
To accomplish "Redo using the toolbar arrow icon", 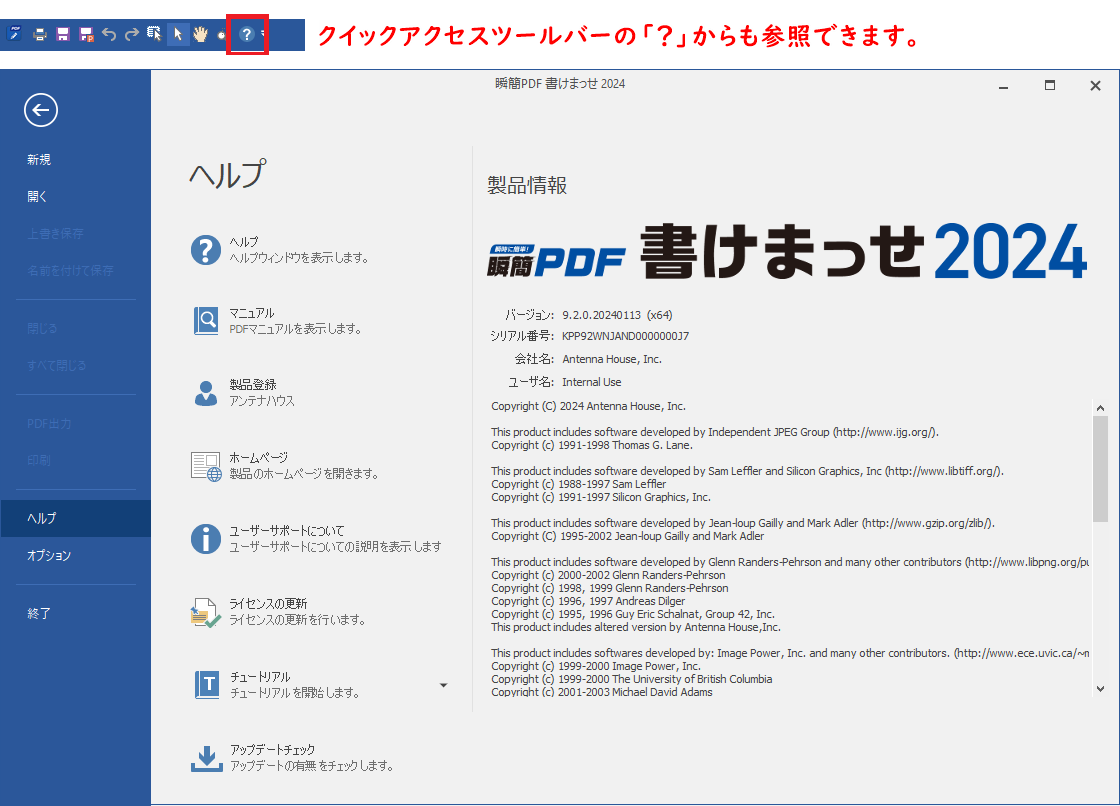I will pos(131,34).
